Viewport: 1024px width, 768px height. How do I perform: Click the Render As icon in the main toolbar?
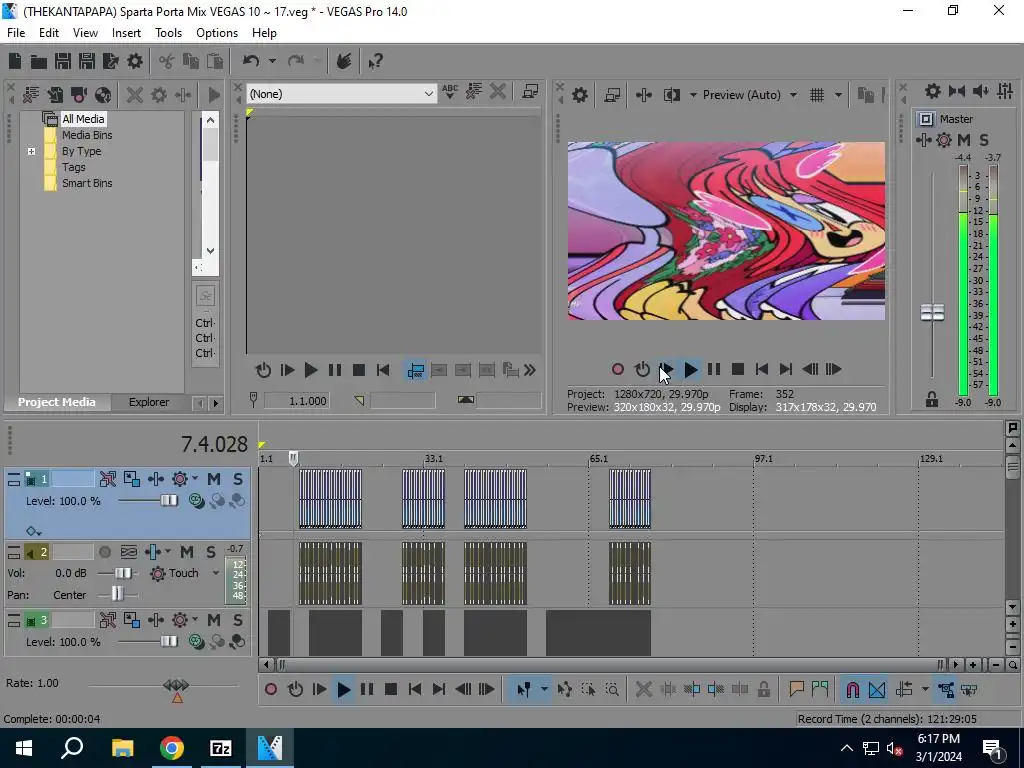(110, 61)
